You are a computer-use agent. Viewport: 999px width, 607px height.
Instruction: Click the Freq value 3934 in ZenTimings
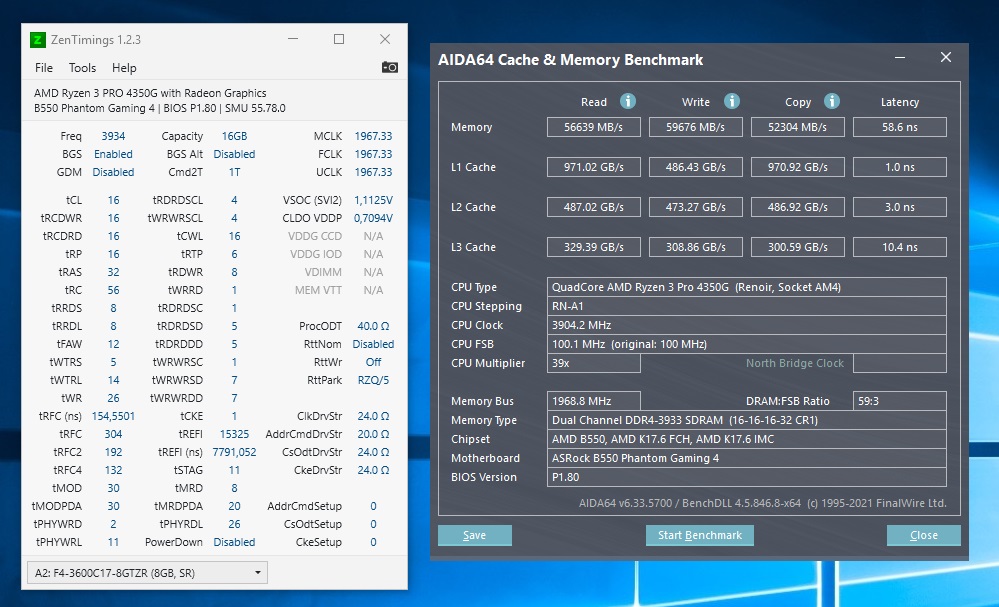[113, 136]
